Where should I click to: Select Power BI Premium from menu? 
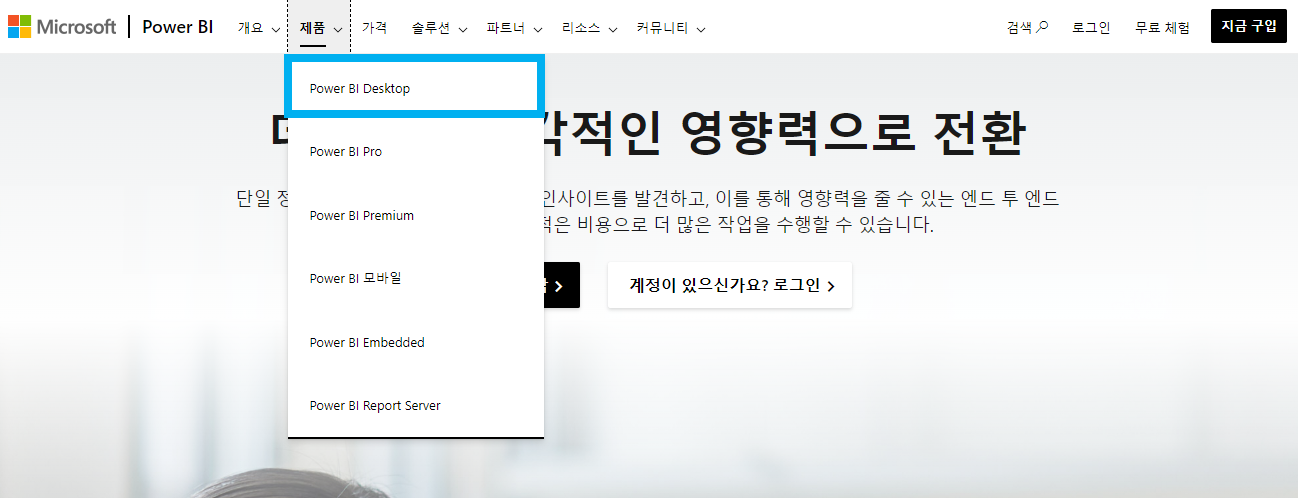point(415,215)
